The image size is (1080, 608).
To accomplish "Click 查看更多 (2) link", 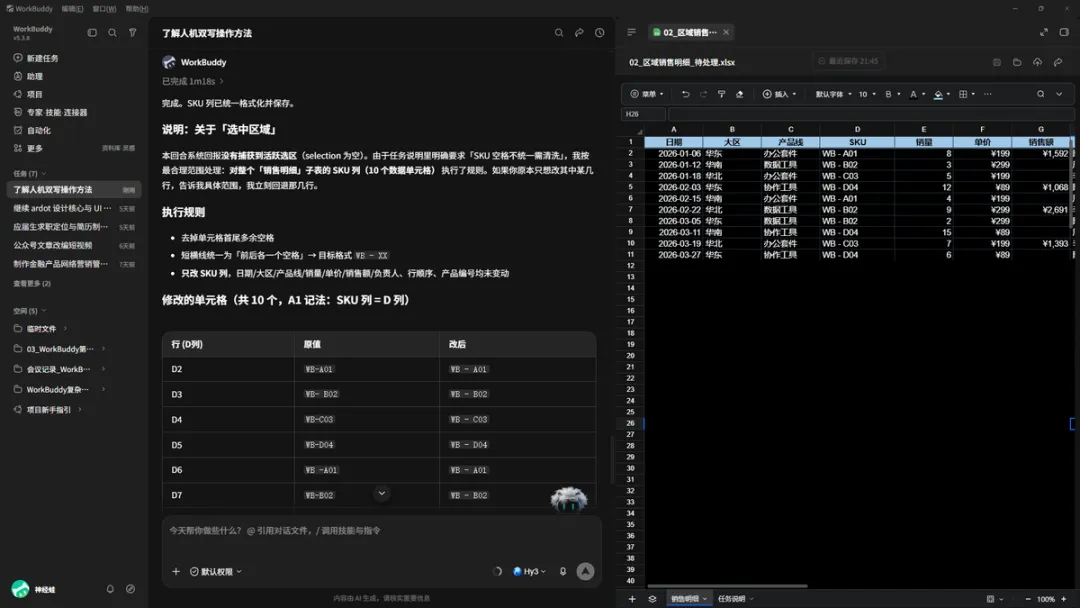I will (x=32, y=283).
